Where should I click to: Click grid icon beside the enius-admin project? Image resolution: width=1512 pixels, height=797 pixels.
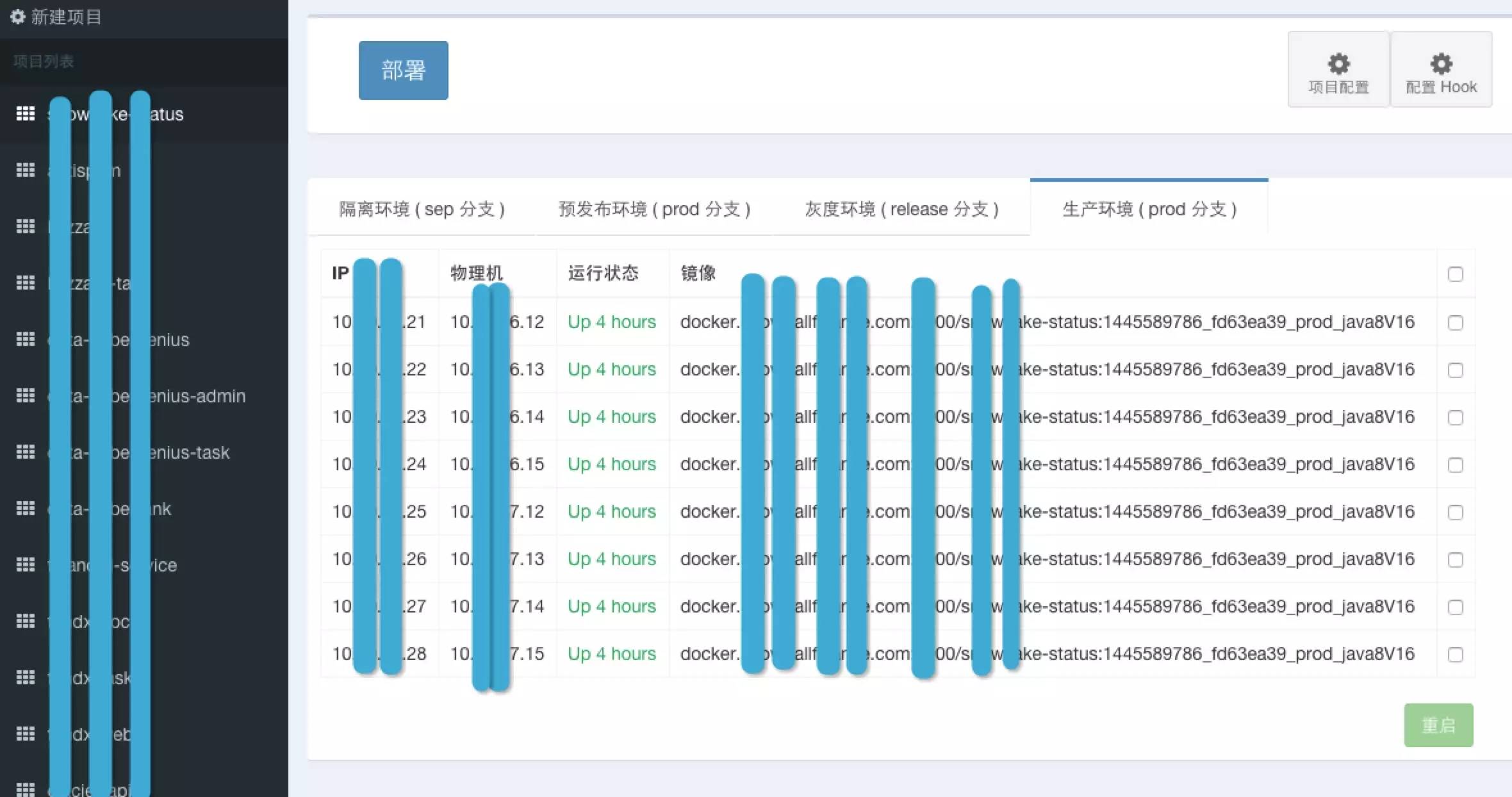[x=26, y=396]
